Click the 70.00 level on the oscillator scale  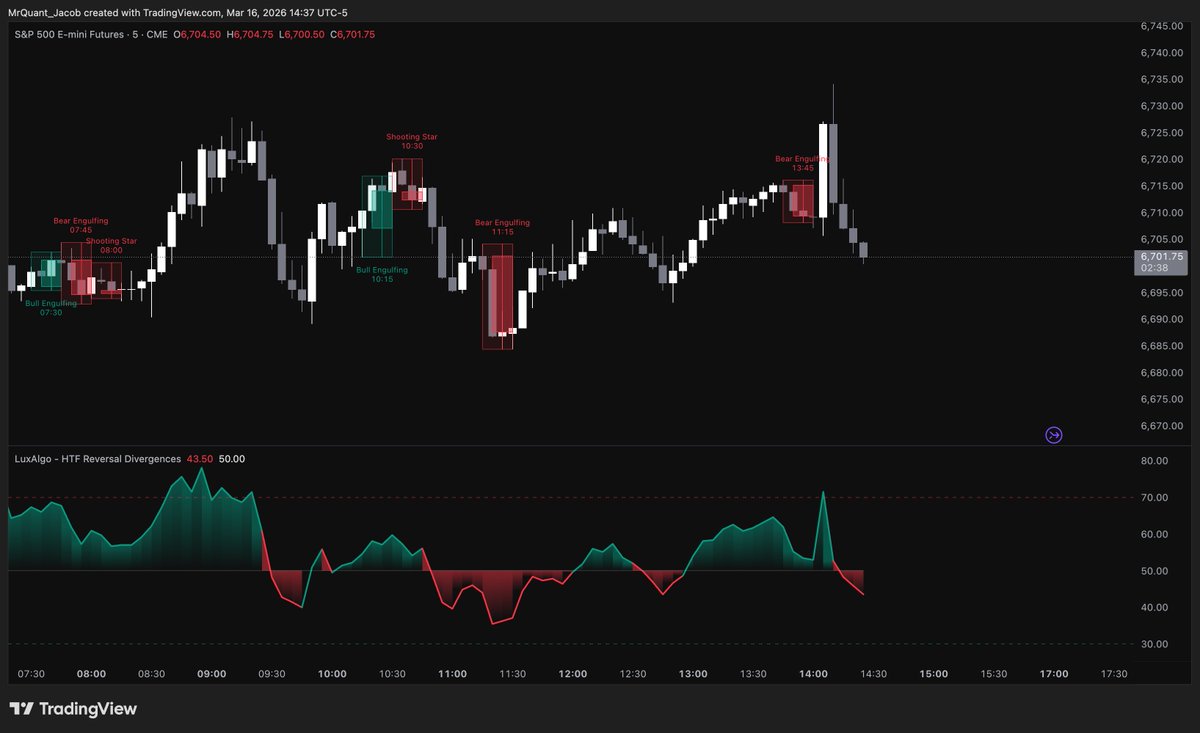tap(1154, 498)
